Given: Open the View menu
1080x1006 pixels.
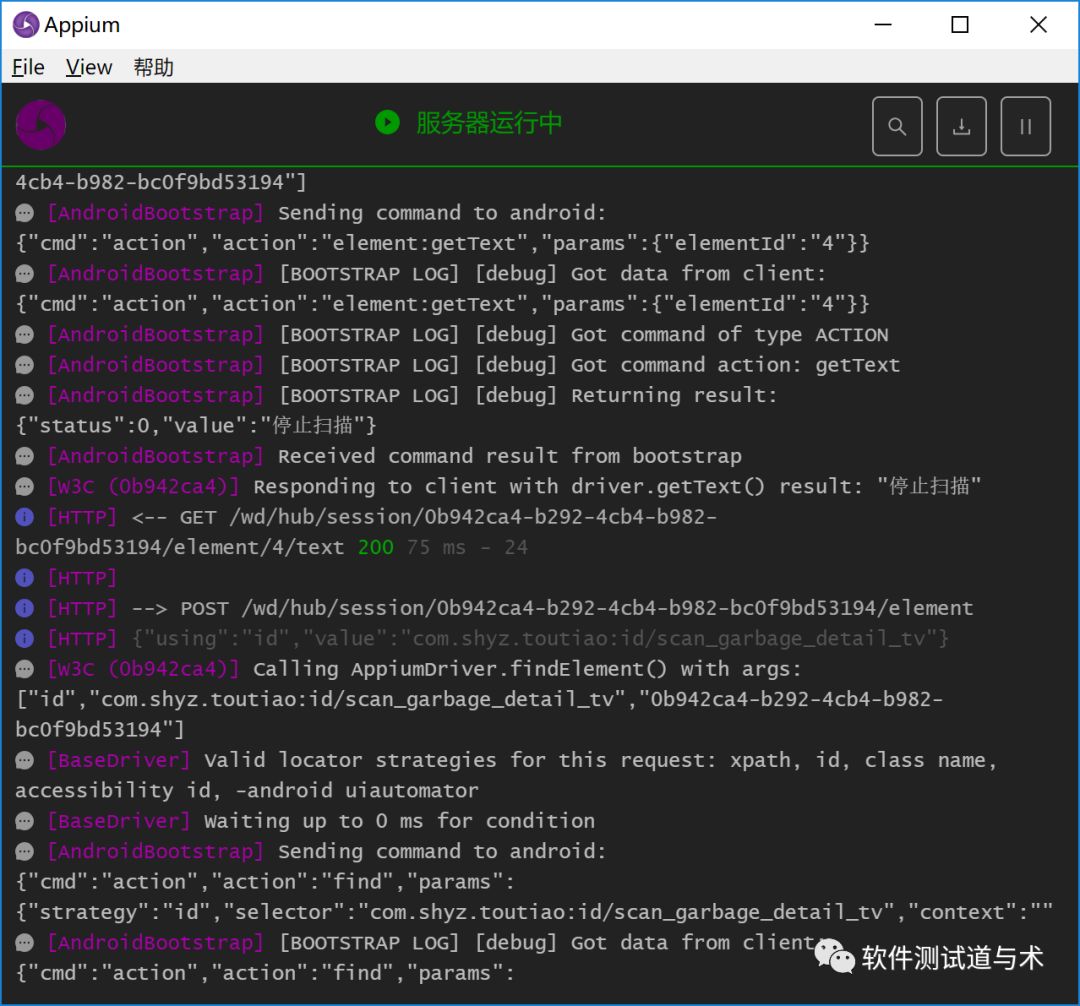Looking at the screenshot, I should tap(88, 67).
